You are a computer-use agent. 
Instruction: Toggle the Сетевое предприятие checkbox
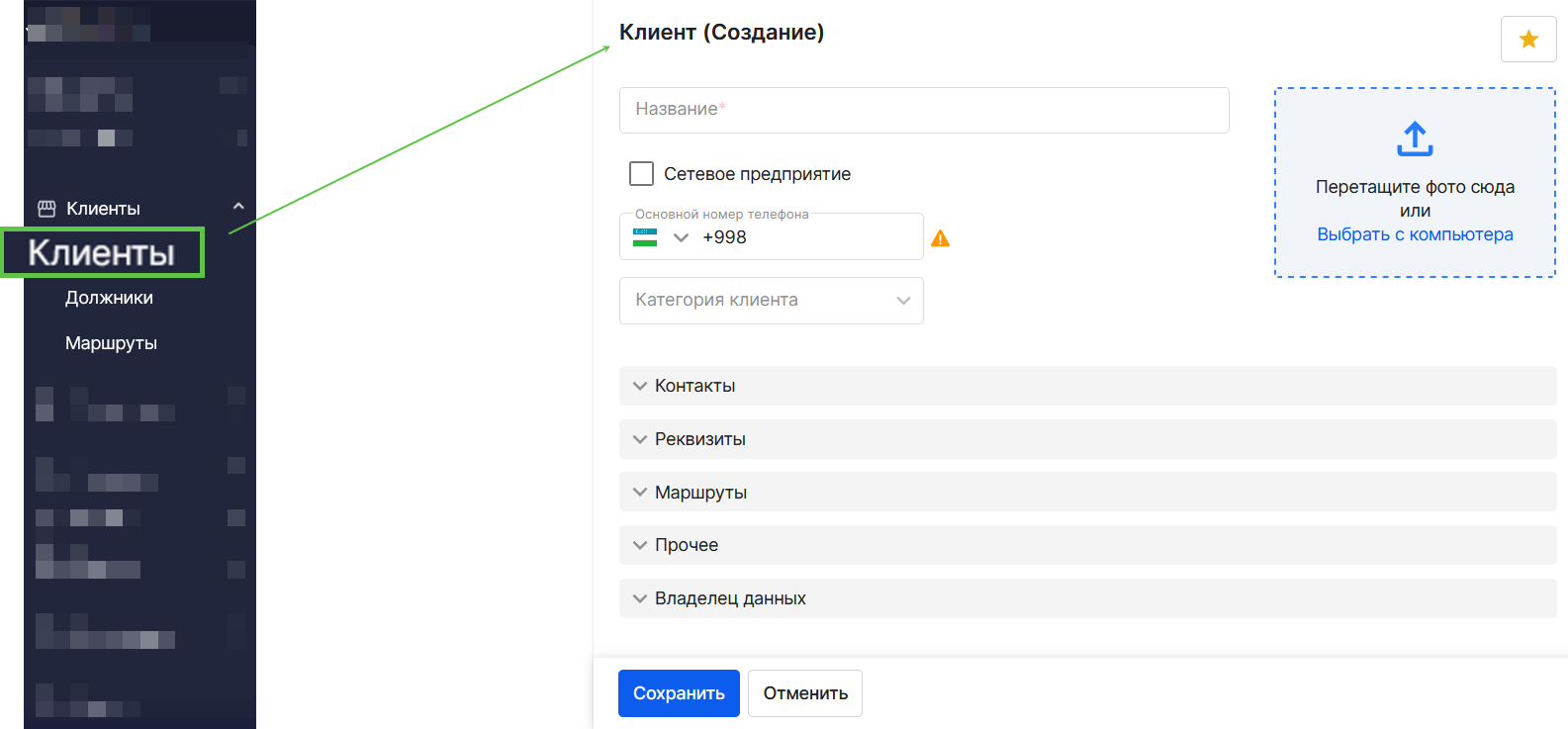pyautogui.click(x=642, y=174)
